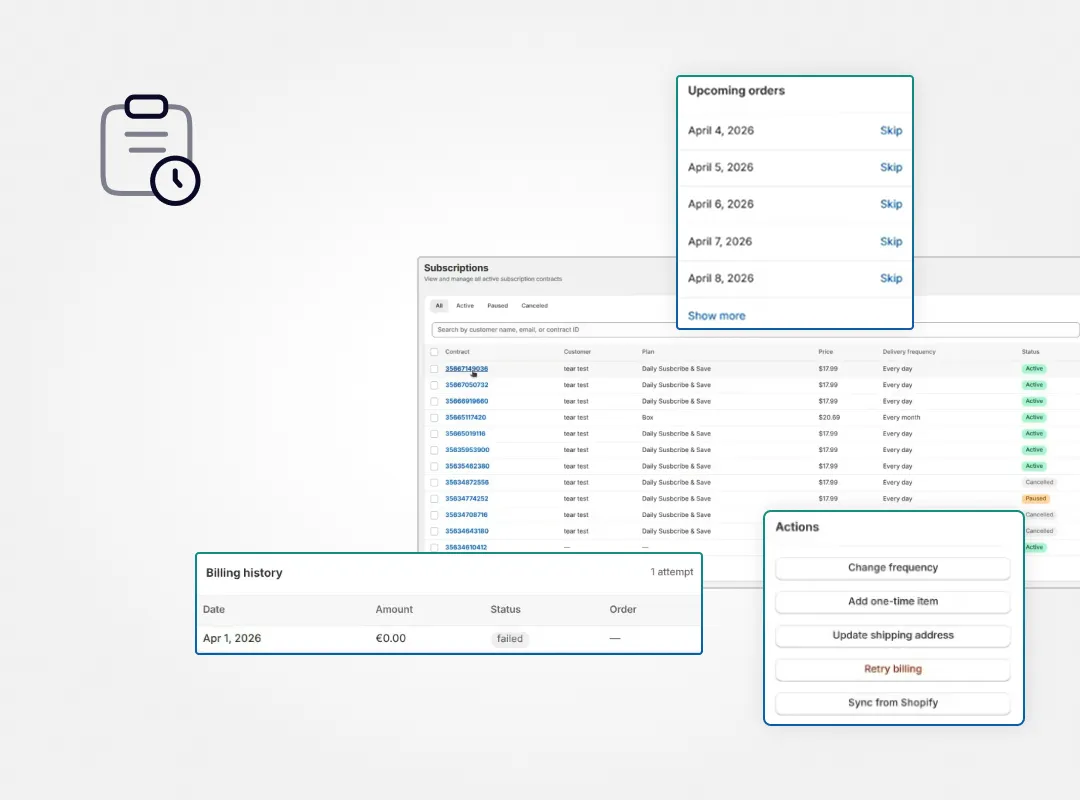The image size is (1080, 800).
Task: Open contract 35834872556
Action: click(x=467, y=482)
